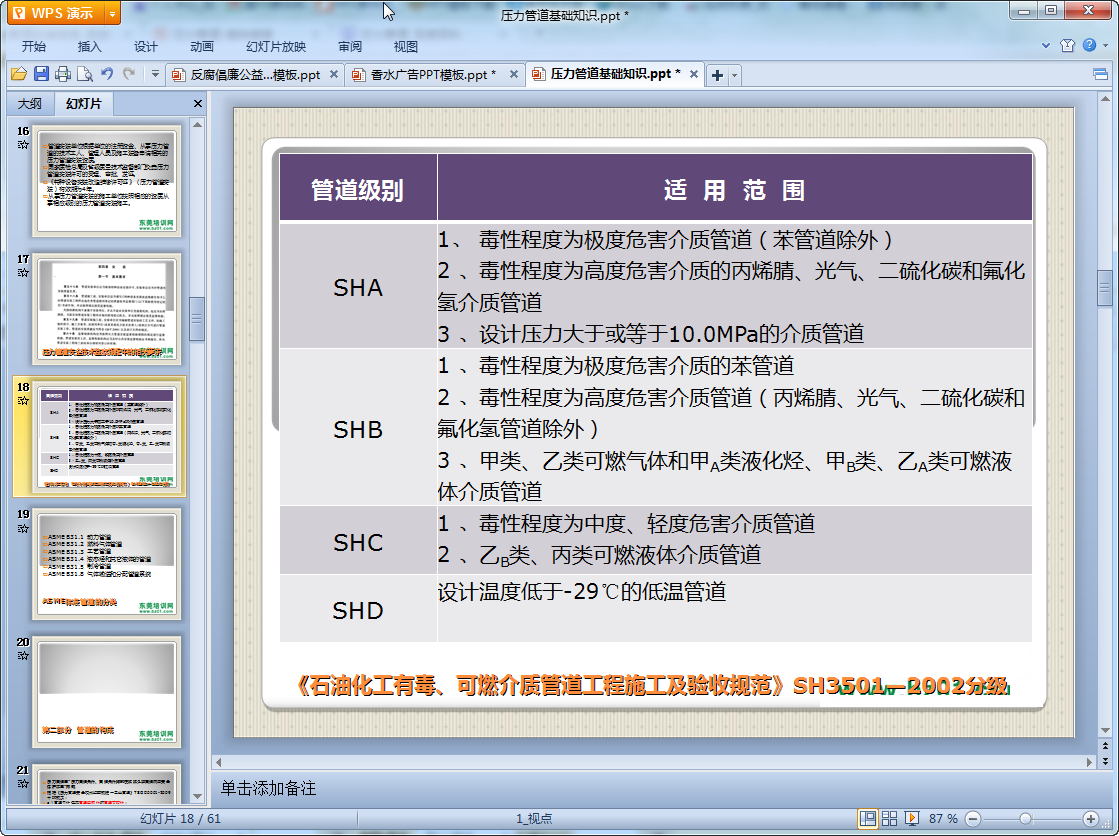Select slide 18 thumbnail
The width and height of the screenshot is (1119, 836).
pos(106,436)
